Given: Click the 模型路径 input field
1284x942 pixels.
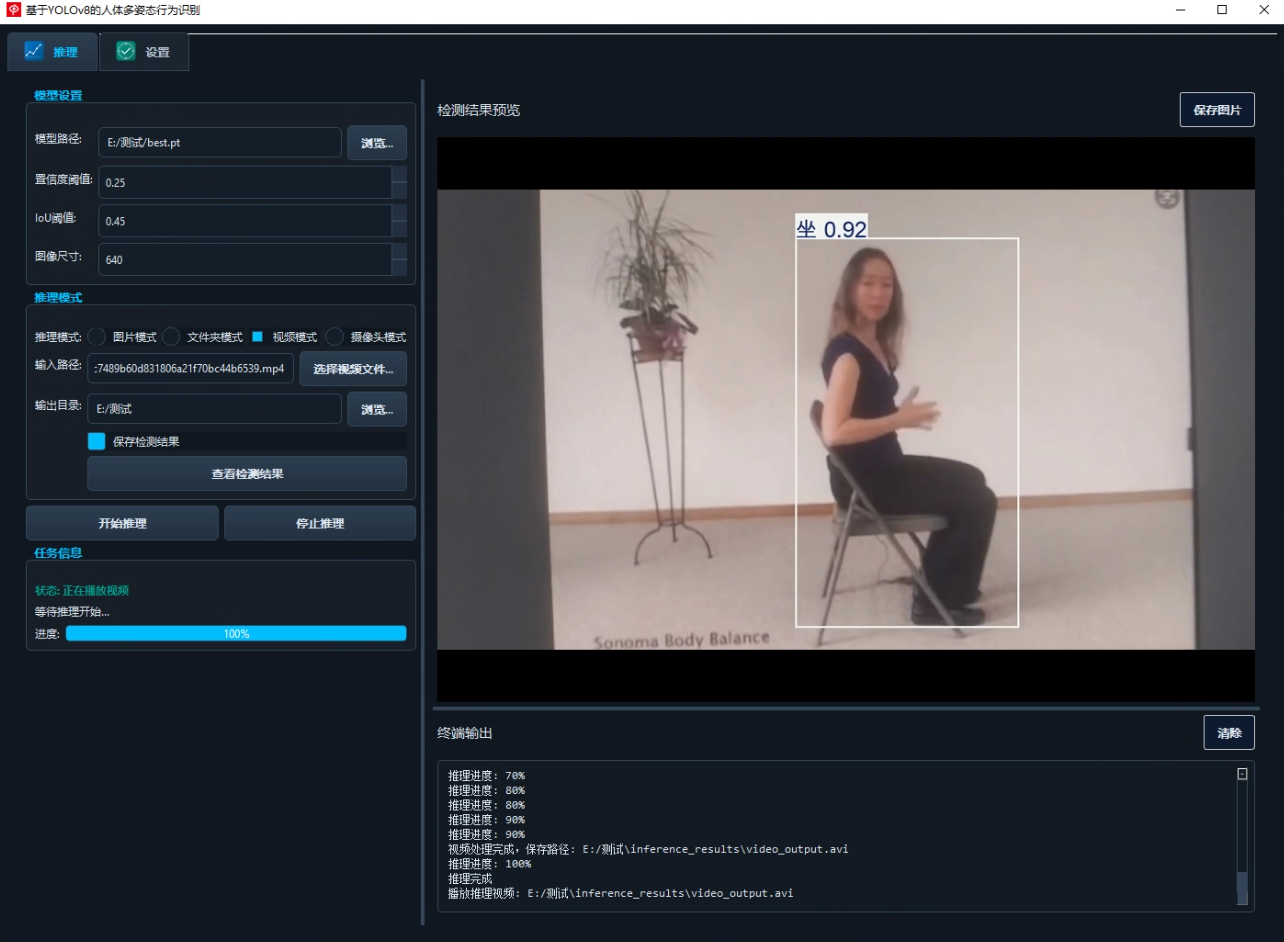Looking at the screenshot, I should (220, 142).
